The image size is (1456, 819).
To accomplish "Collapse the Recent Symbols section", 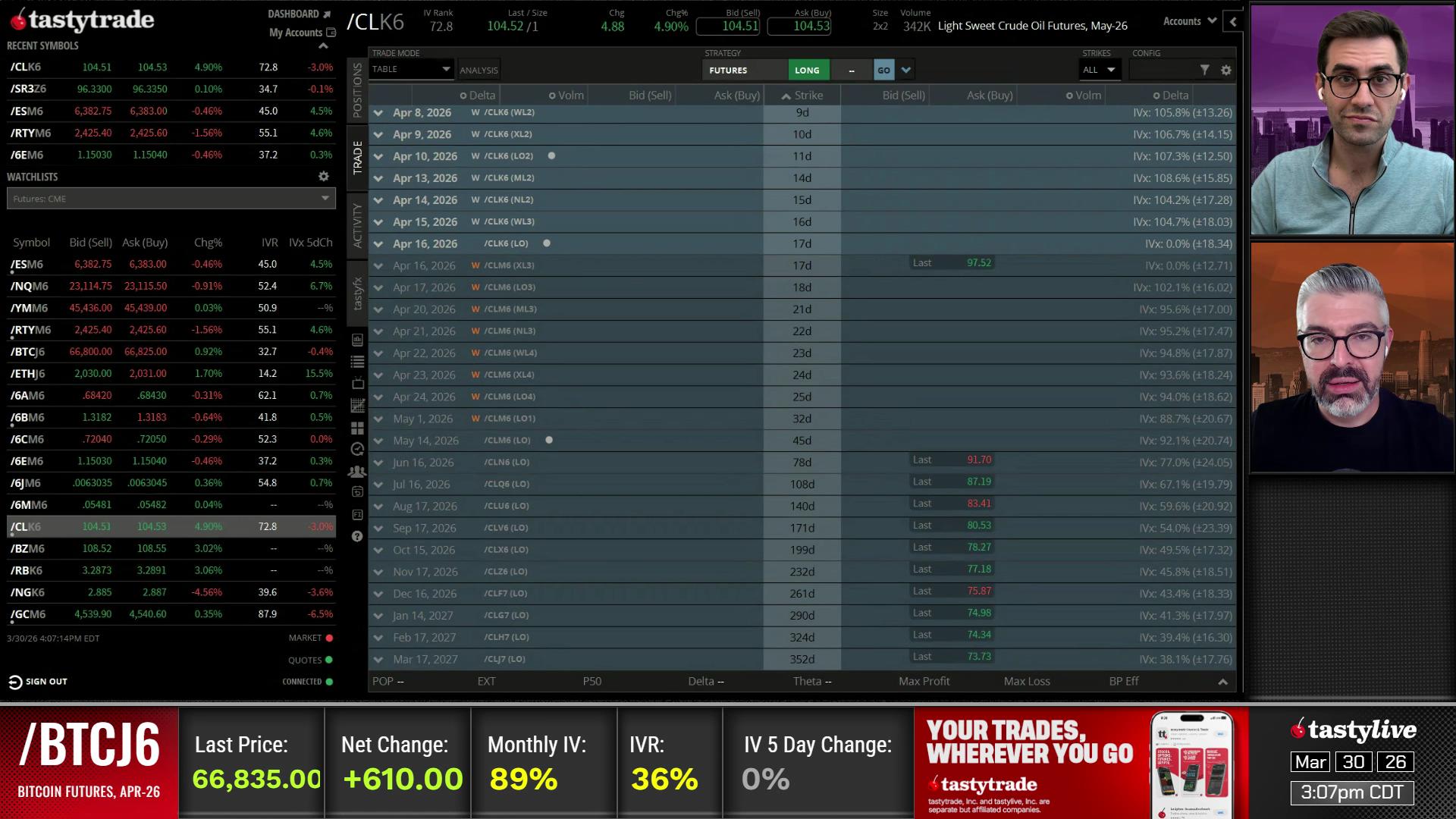I will [x=324, y=46].
